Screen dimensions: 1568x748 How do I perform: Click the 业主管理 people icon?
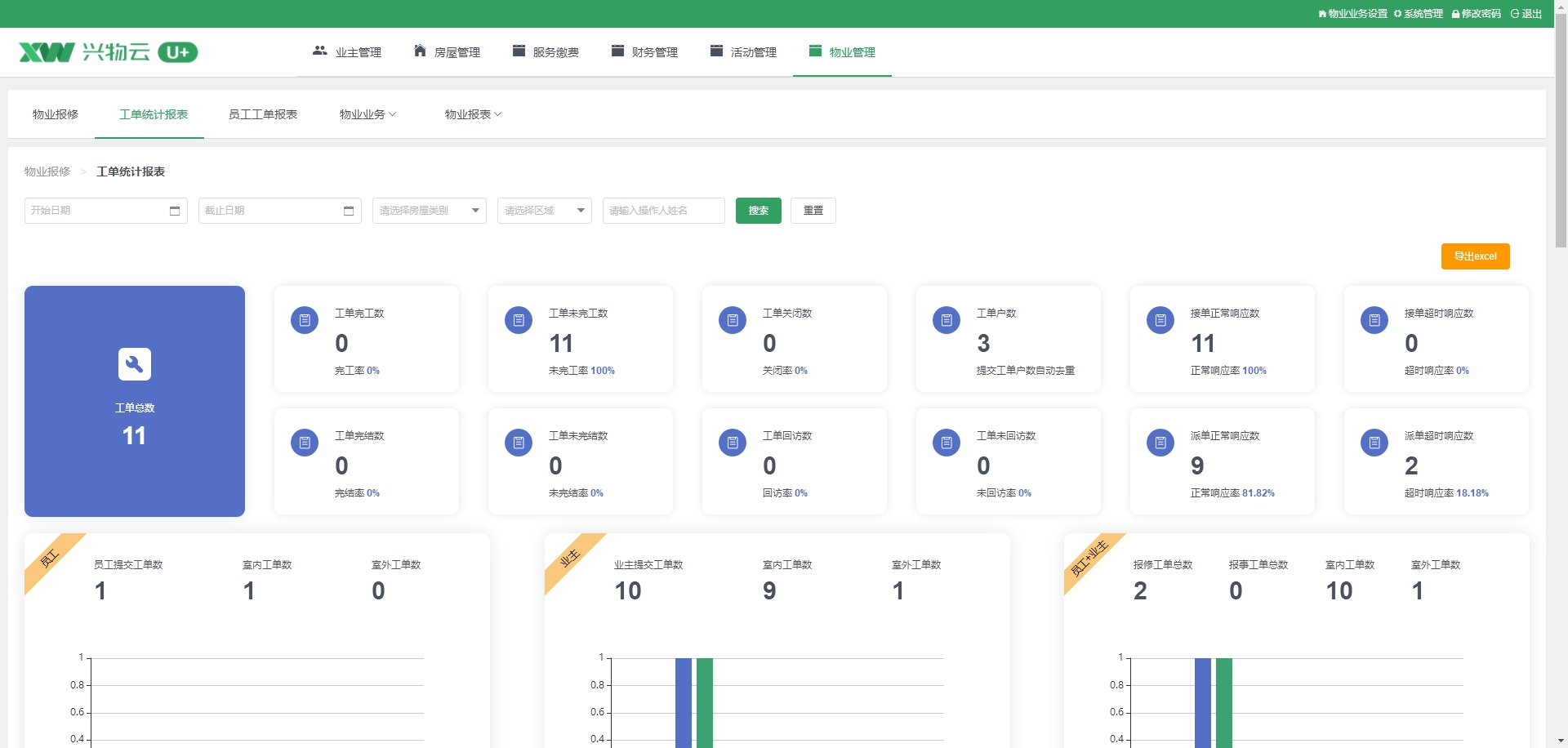pos(320,51)
